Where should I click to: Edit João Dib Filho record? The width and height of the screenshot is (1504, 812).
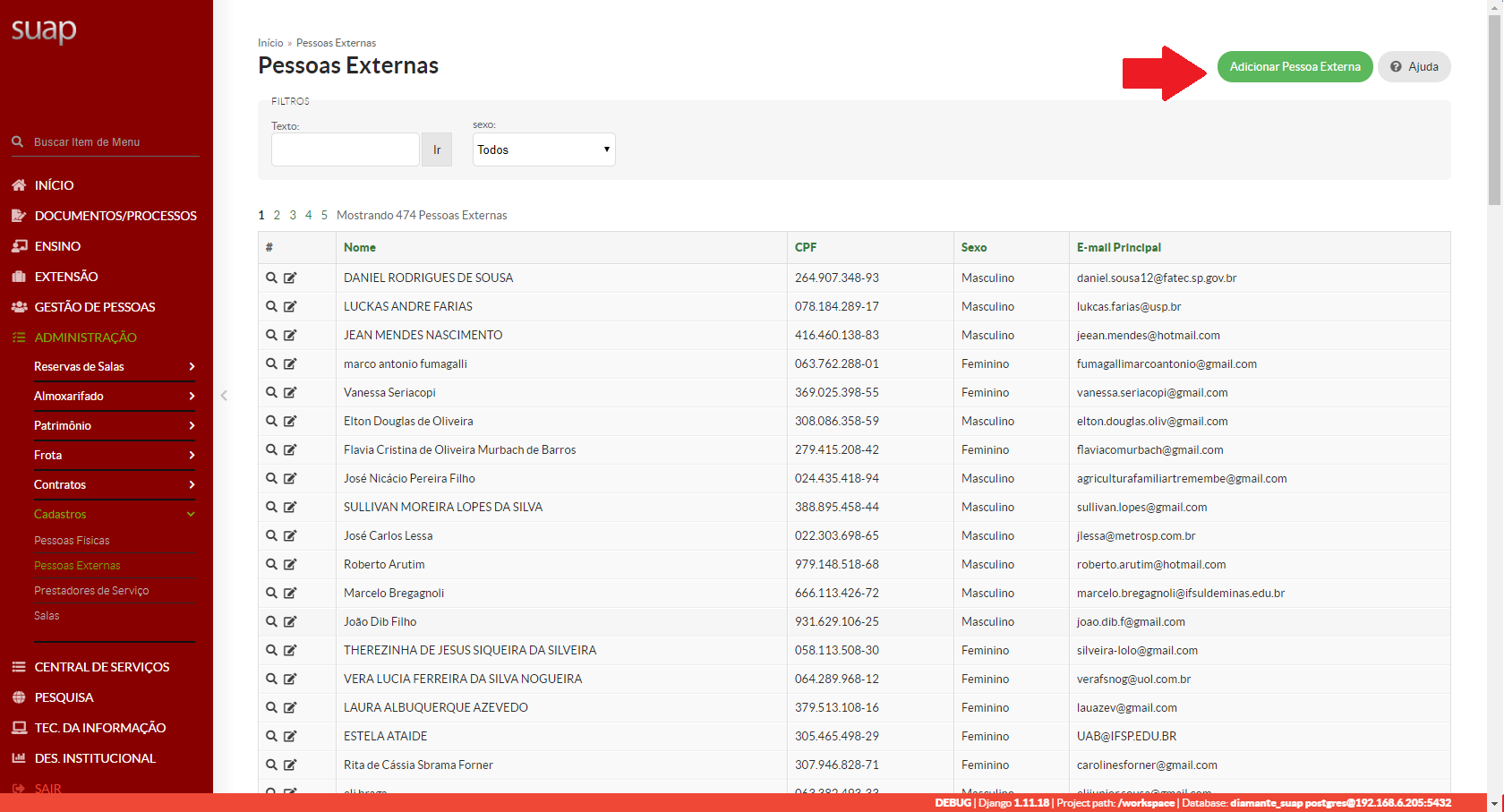[290, 621]
